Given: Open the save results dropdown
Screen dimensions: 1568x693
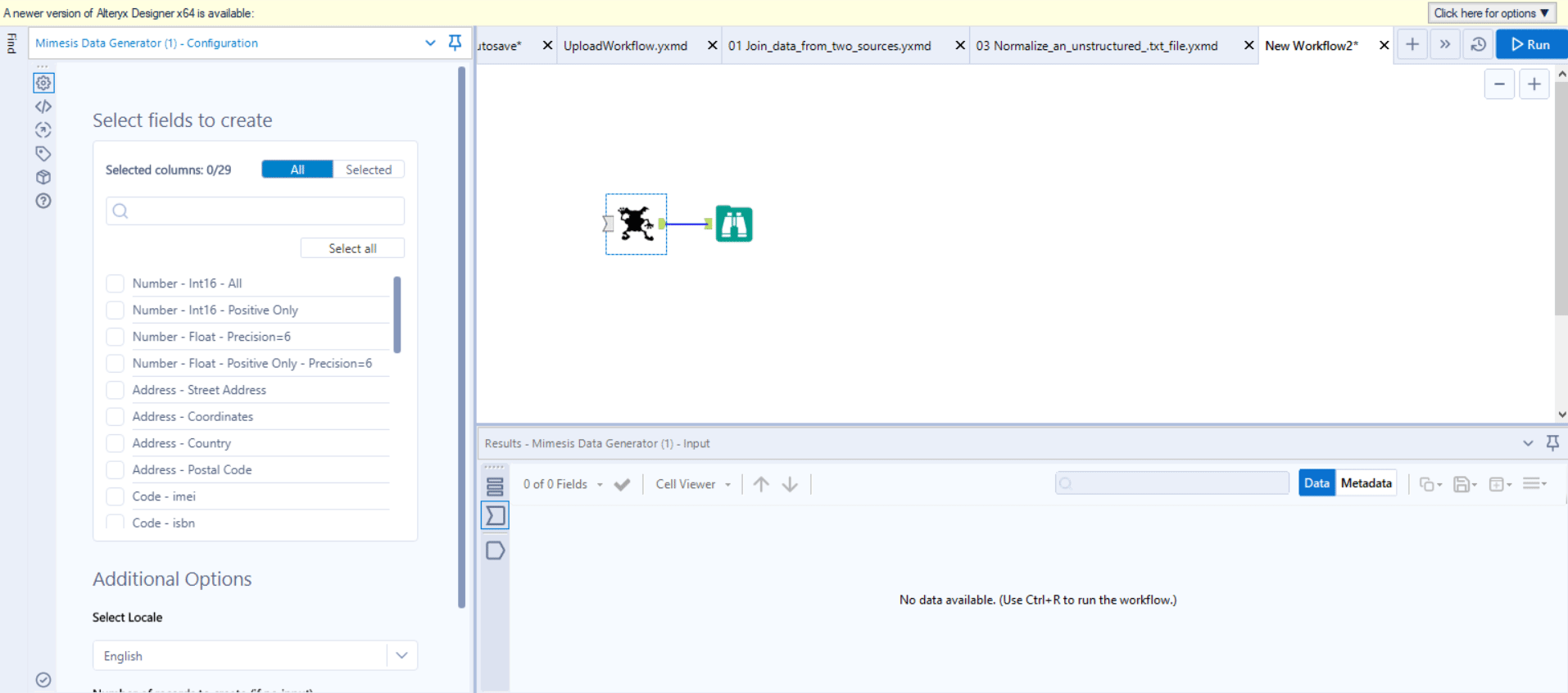Looking at the screenshot, I should click(1465, 484).
